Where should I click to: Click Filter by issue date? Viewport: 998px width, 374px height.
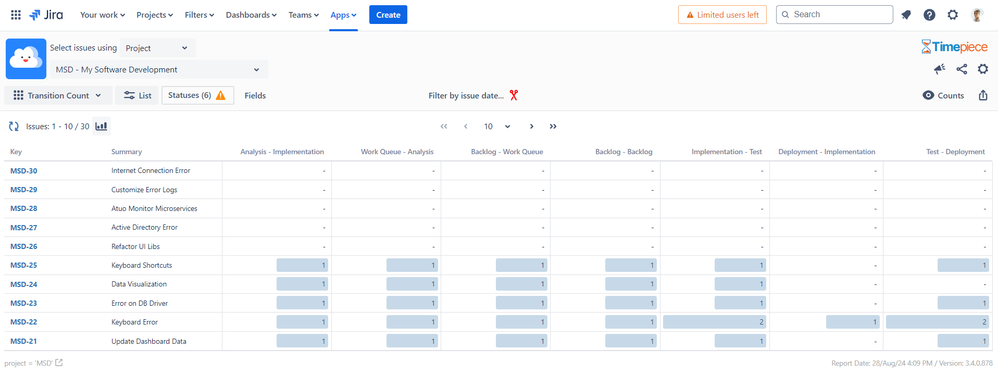coord(466,95)
